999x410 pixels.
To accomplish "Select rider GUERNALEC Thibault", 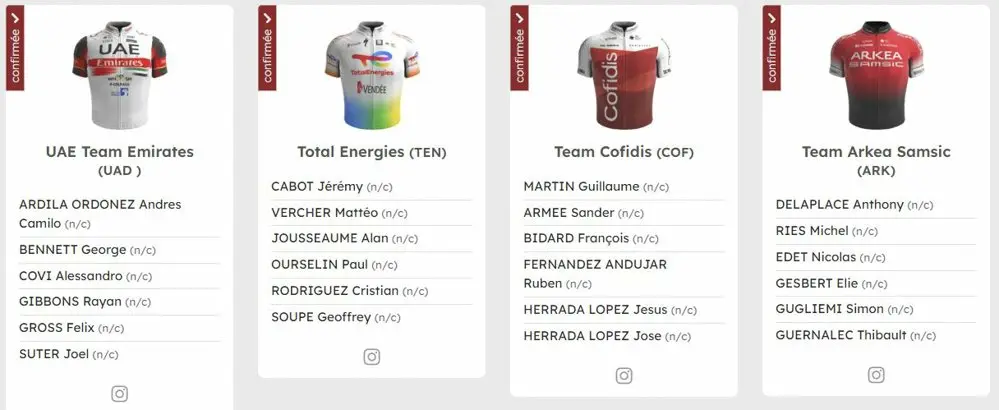I will (x=841, y=335).
